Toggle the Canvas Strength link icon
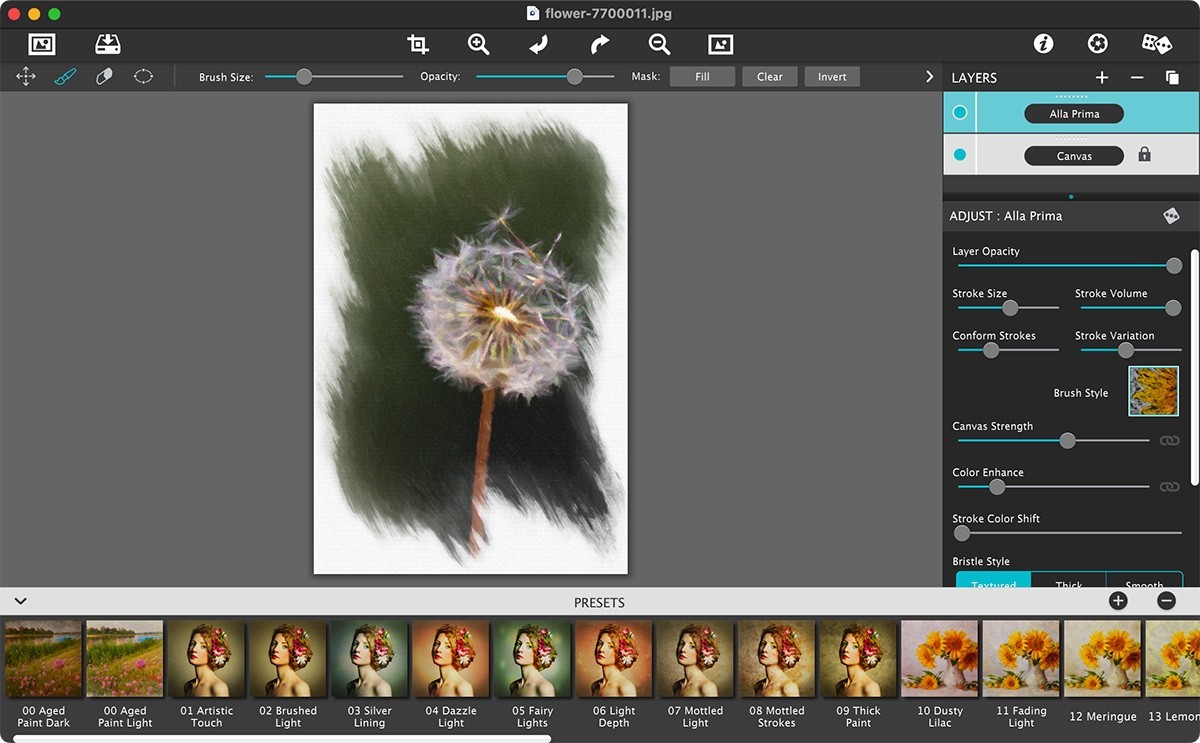 [x=1169, y=440]
